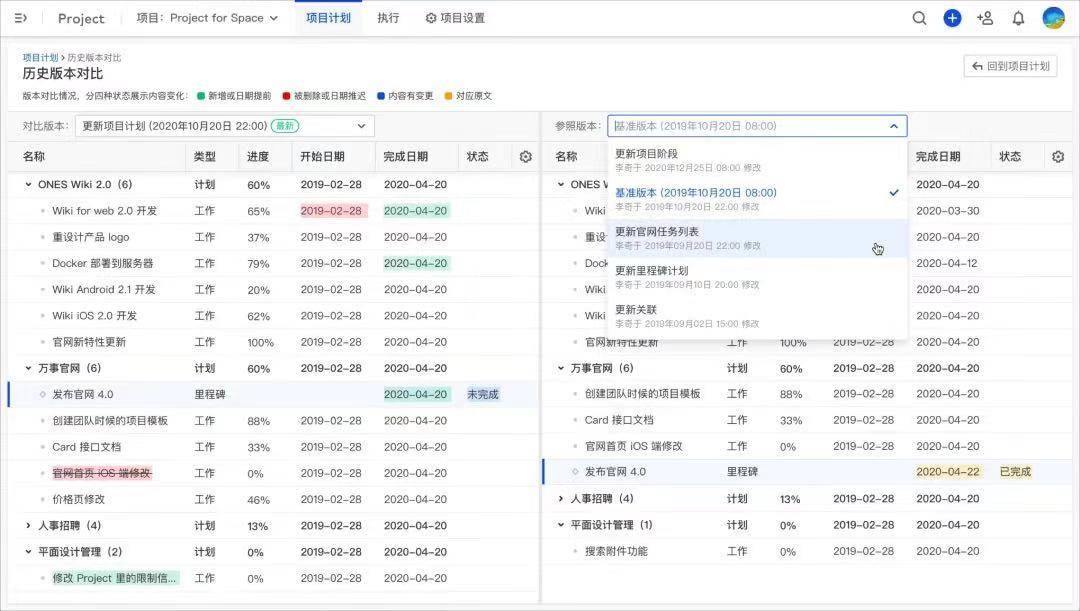Viewport: 1080px width, 611px height.
Task: Collapse the ONES Wiki group in right table
Action: pyautogui.click(x=561, y=185)
